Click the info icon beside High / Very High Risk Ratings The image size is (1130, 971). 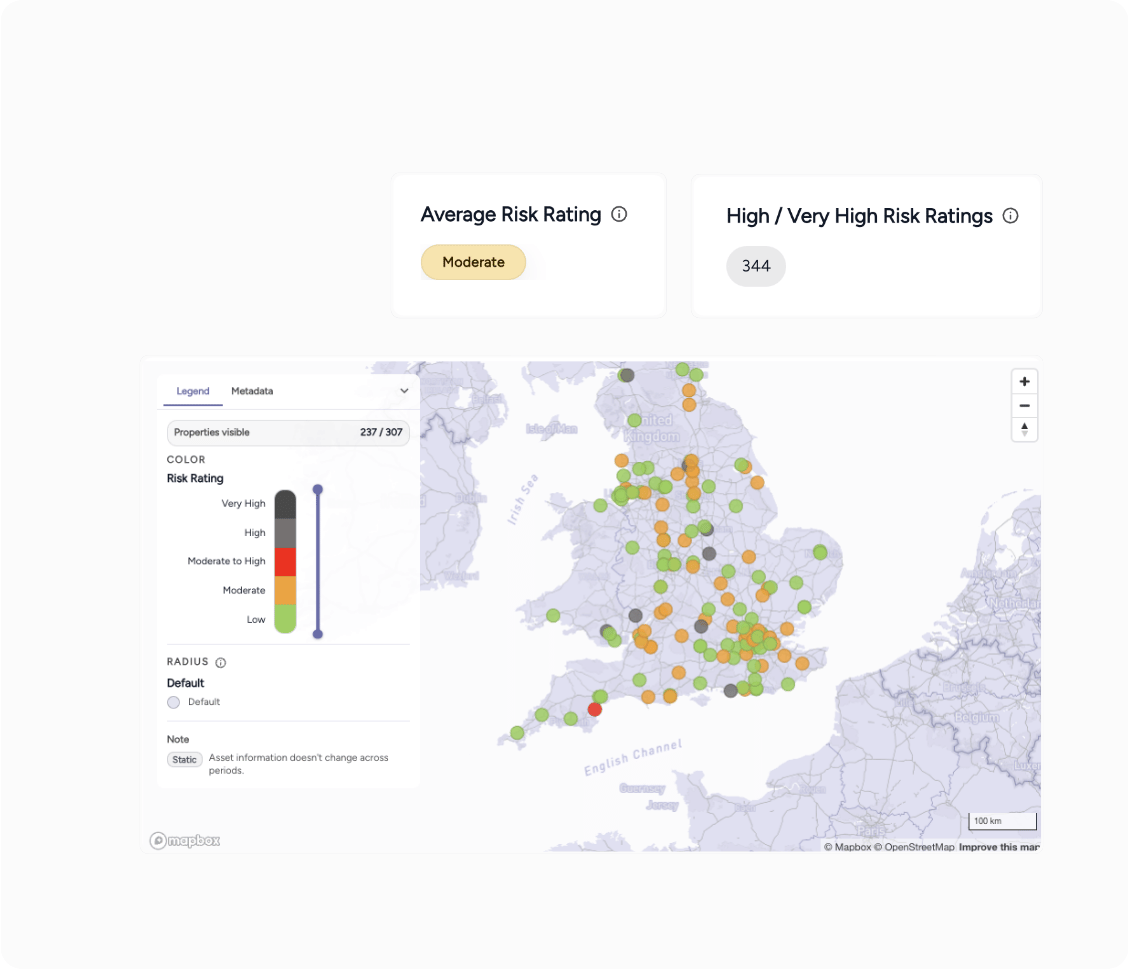click(1010, 216)
